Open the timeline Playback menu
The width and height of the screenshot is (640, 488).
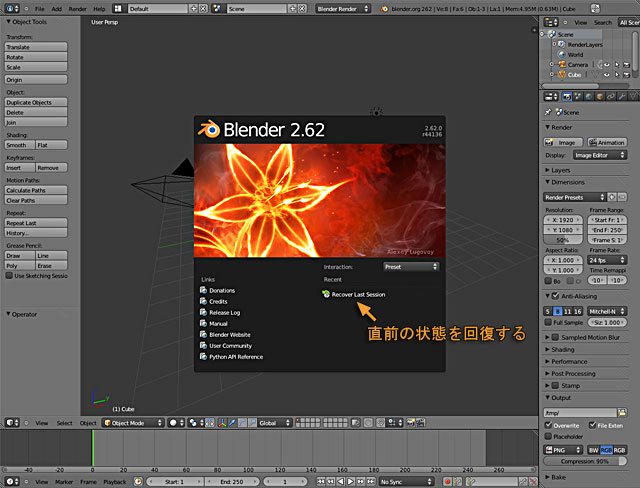tap(115, 481)
